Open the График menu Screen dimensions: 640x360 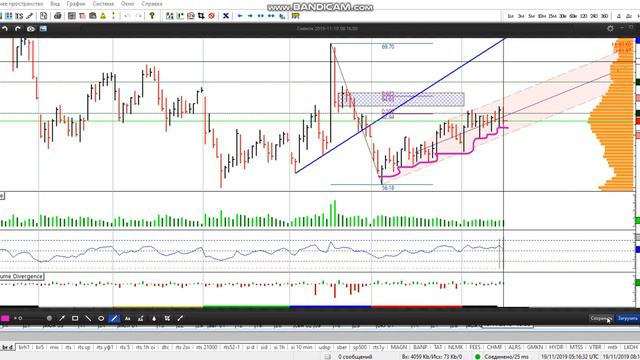point(76,4)
